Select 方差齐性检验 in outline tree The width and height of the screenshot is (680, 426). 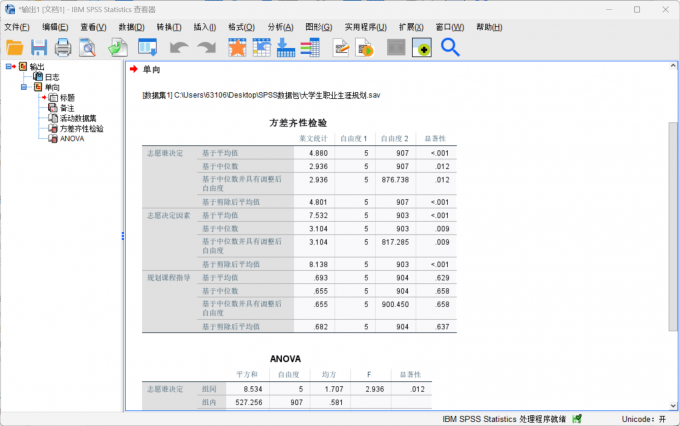click(x=82, y=128)
